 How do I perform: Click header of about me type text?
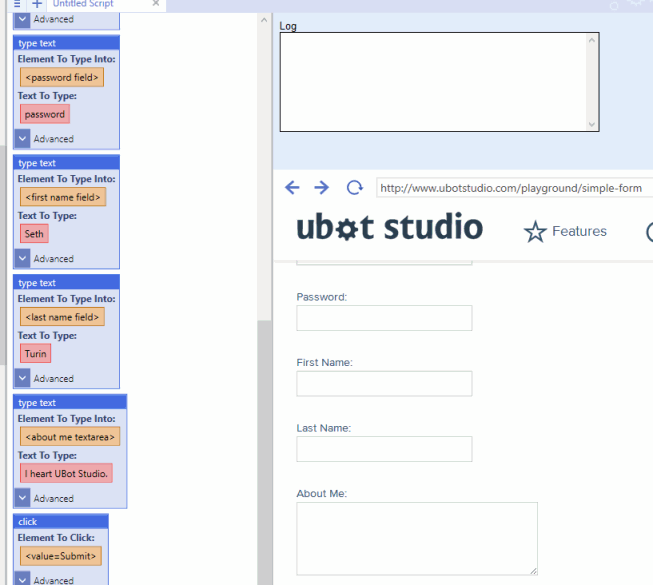coord(70,403)
